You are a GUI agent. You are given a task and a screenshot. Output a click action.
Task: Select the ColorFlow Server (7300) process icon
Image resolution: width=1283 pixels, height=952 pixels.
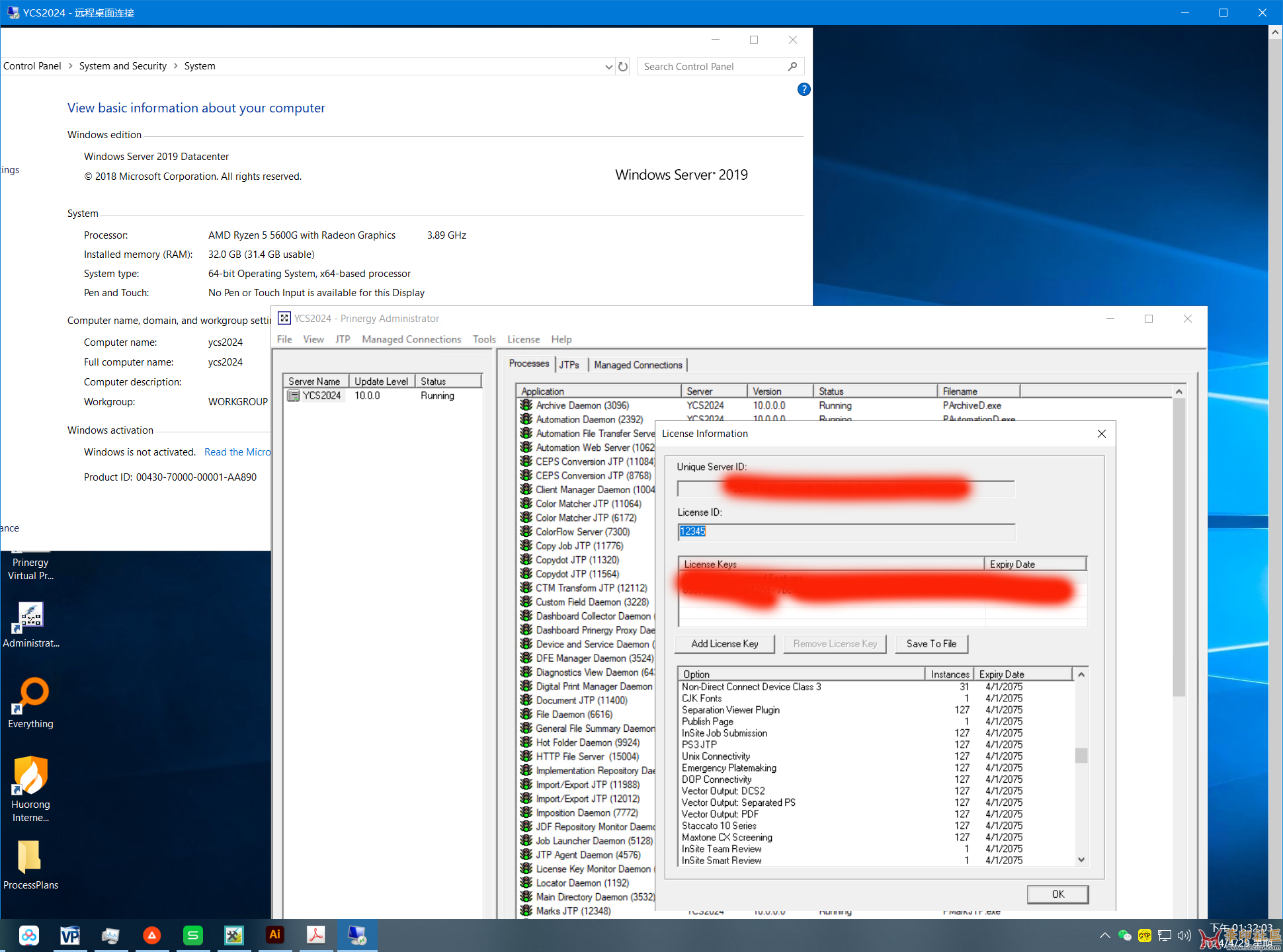[x=526, y=532]
